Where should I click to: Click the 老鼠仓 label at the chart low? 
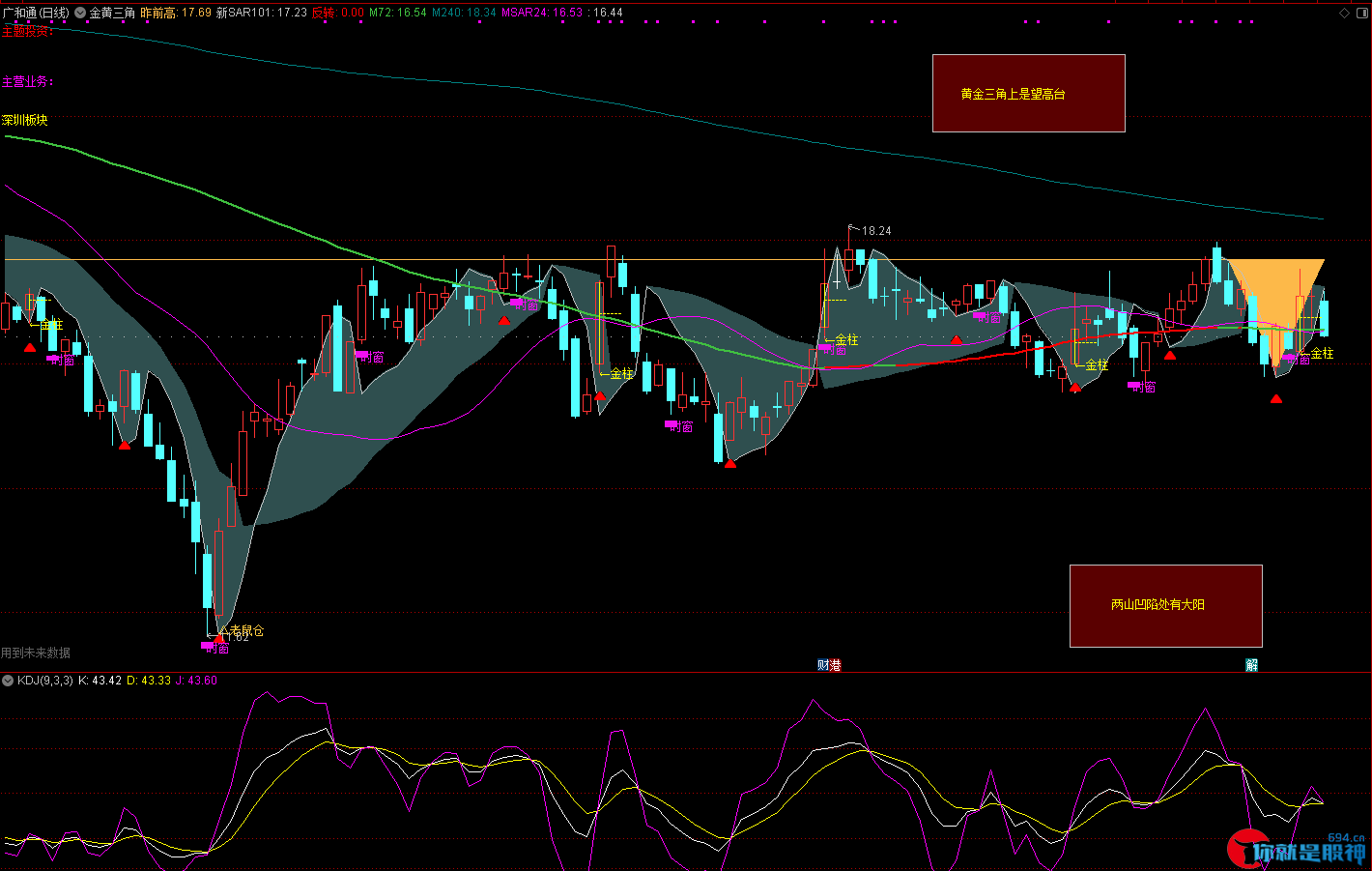click(246, 630)
